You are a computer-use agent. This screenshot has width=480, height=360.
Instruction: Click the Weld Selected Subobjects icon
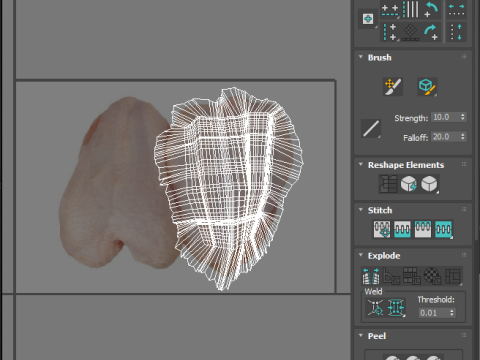(396, 308)
